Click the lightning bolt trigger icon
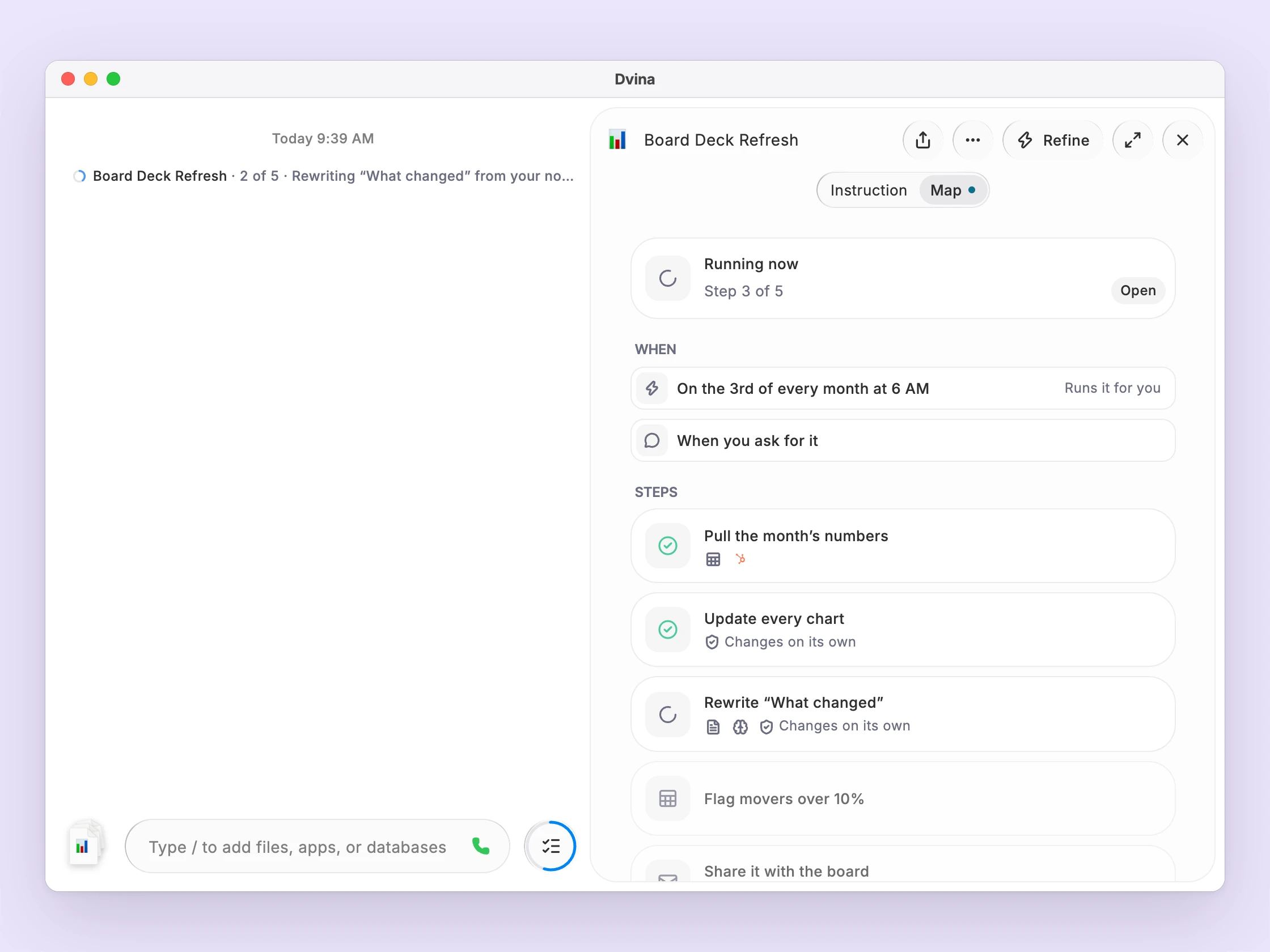The width and height of the screenshot is (1270, 952). coord(651,389)
